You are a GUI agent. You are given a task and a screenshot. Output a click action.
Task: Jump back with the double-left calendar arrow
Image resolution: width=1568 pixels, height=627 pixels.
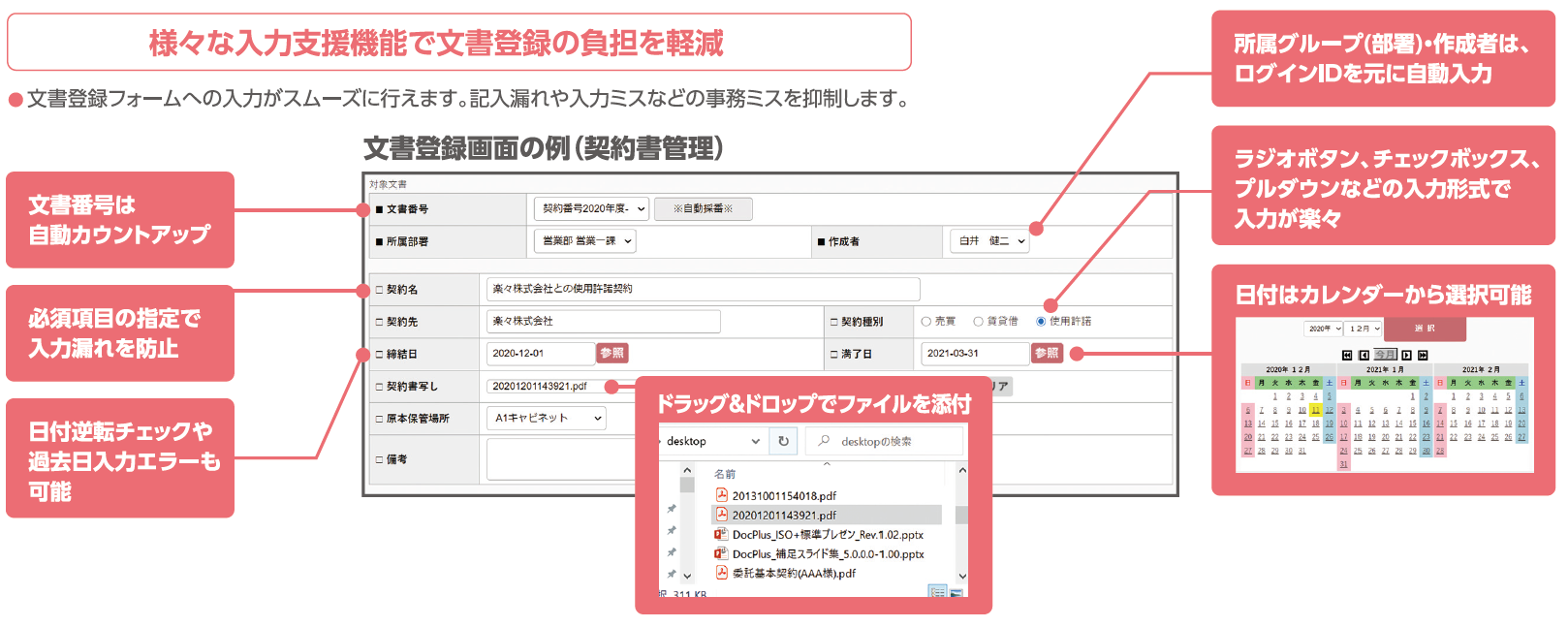point(1347,356)
